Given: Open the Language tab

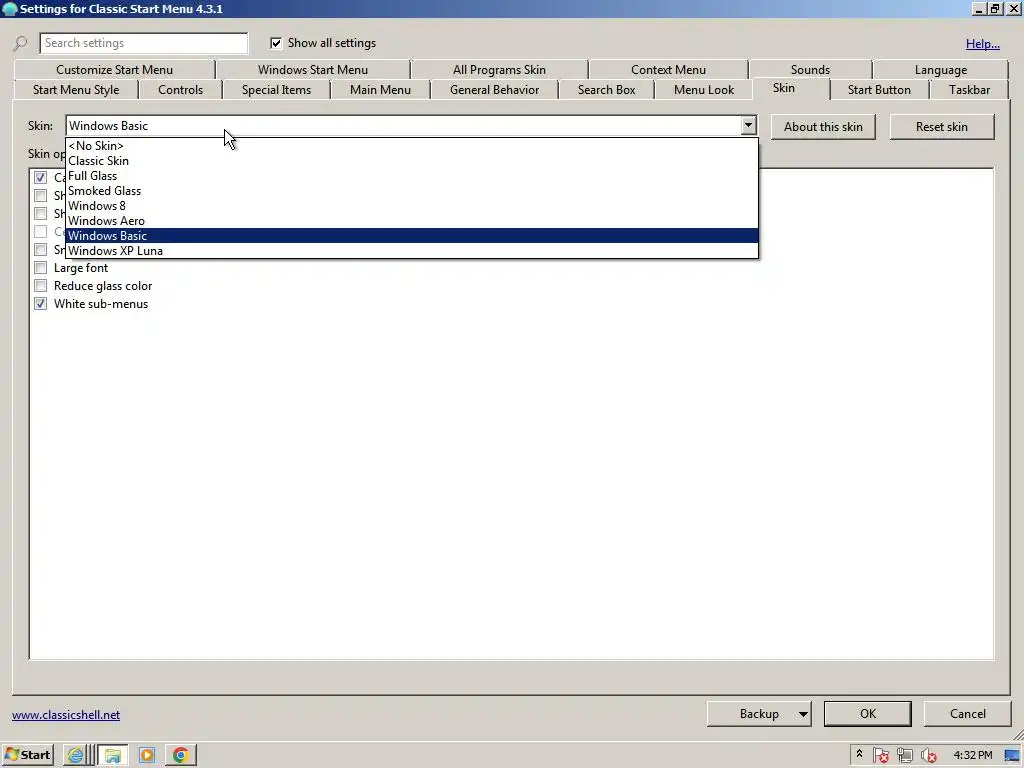Looking at the screenshot, I should point(940,70).
